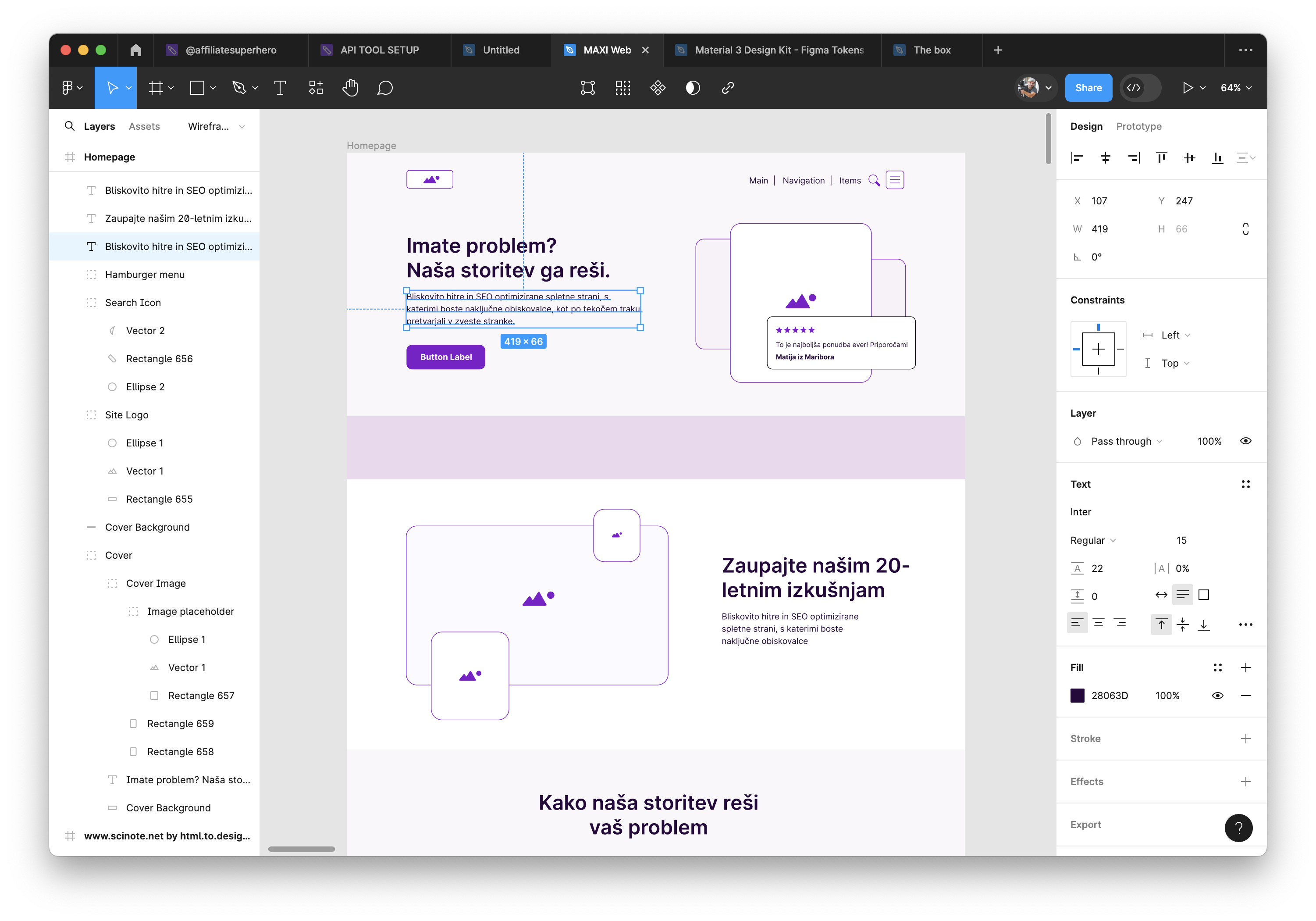
Task: Switch to the Prototype tab
Action: click(1138, 126)
